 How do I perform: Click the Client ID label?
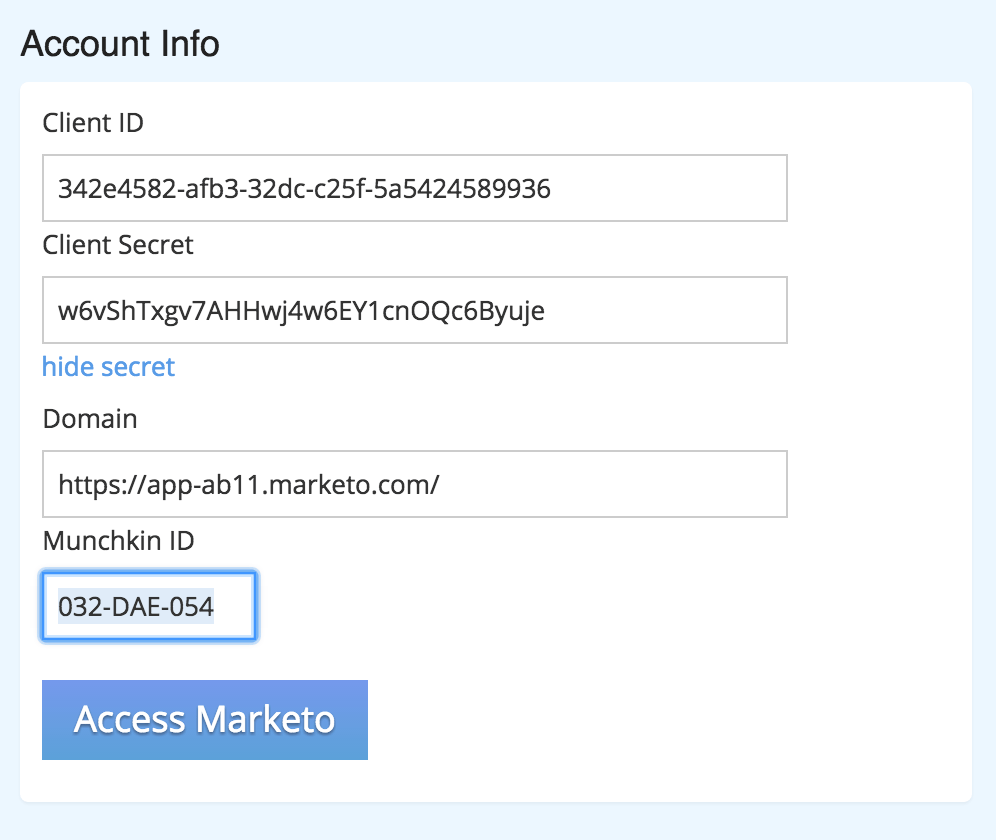[x=93, y=123]
